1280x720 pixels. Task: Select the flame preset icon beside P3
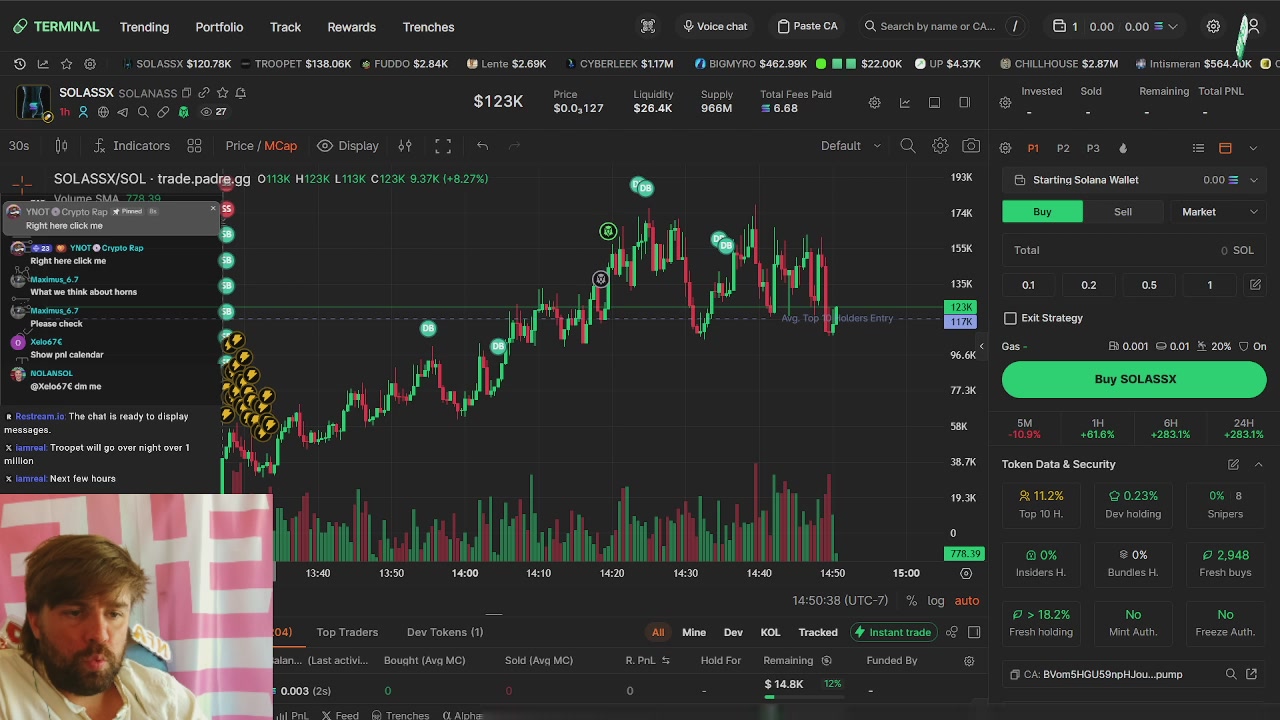pyautogui.click(x=1123, y=149)
